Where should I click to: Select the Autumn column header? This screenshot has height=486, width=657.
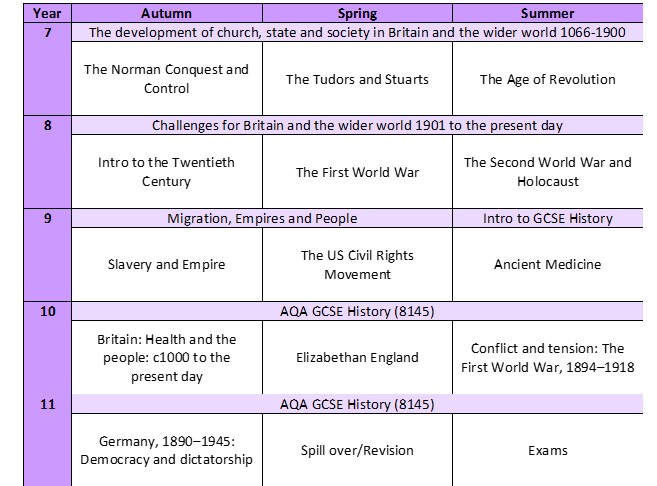pyautogui.click(x=166, y=13)
